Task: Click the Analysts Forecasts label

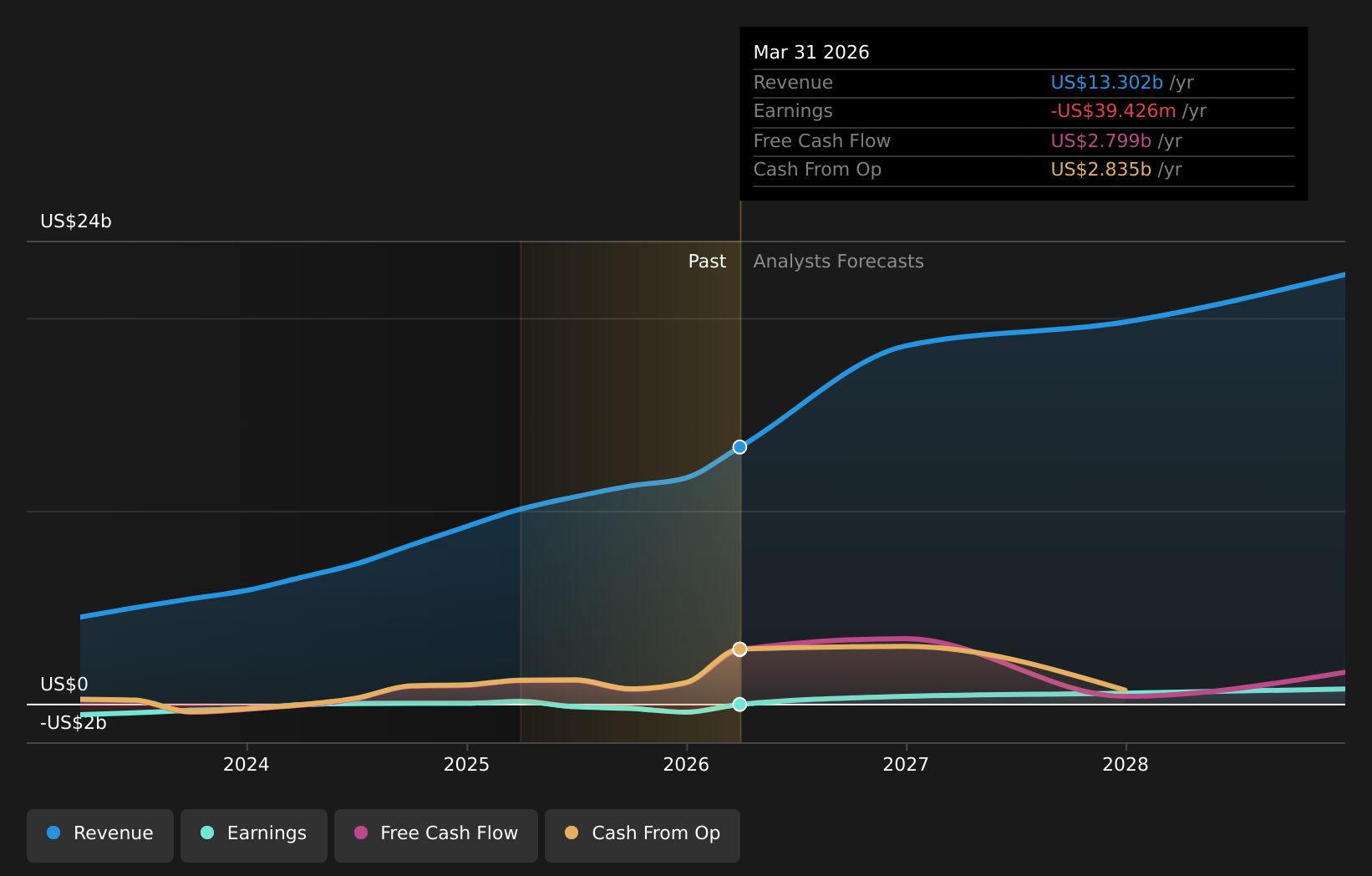Action: pos(839,262)
